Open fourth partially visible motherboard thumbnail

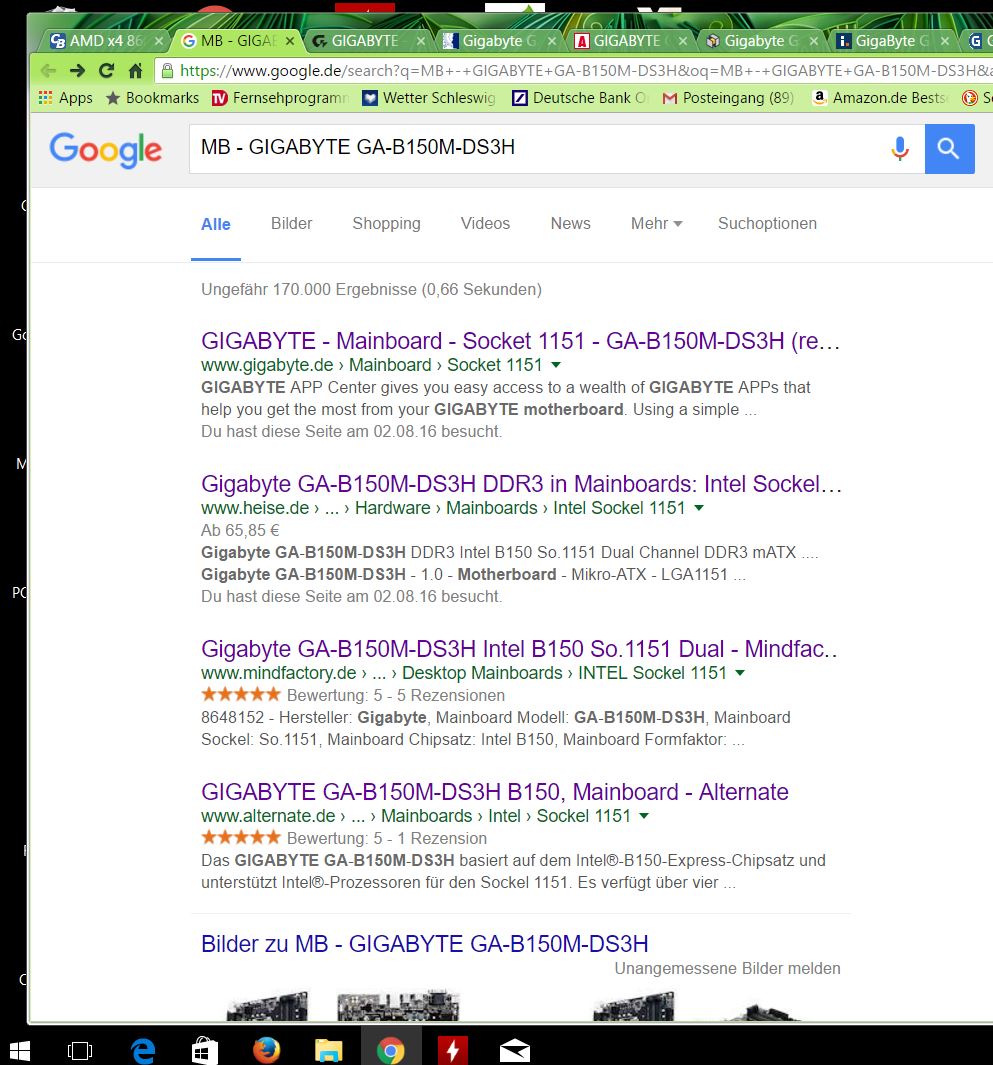(761, 1013)
